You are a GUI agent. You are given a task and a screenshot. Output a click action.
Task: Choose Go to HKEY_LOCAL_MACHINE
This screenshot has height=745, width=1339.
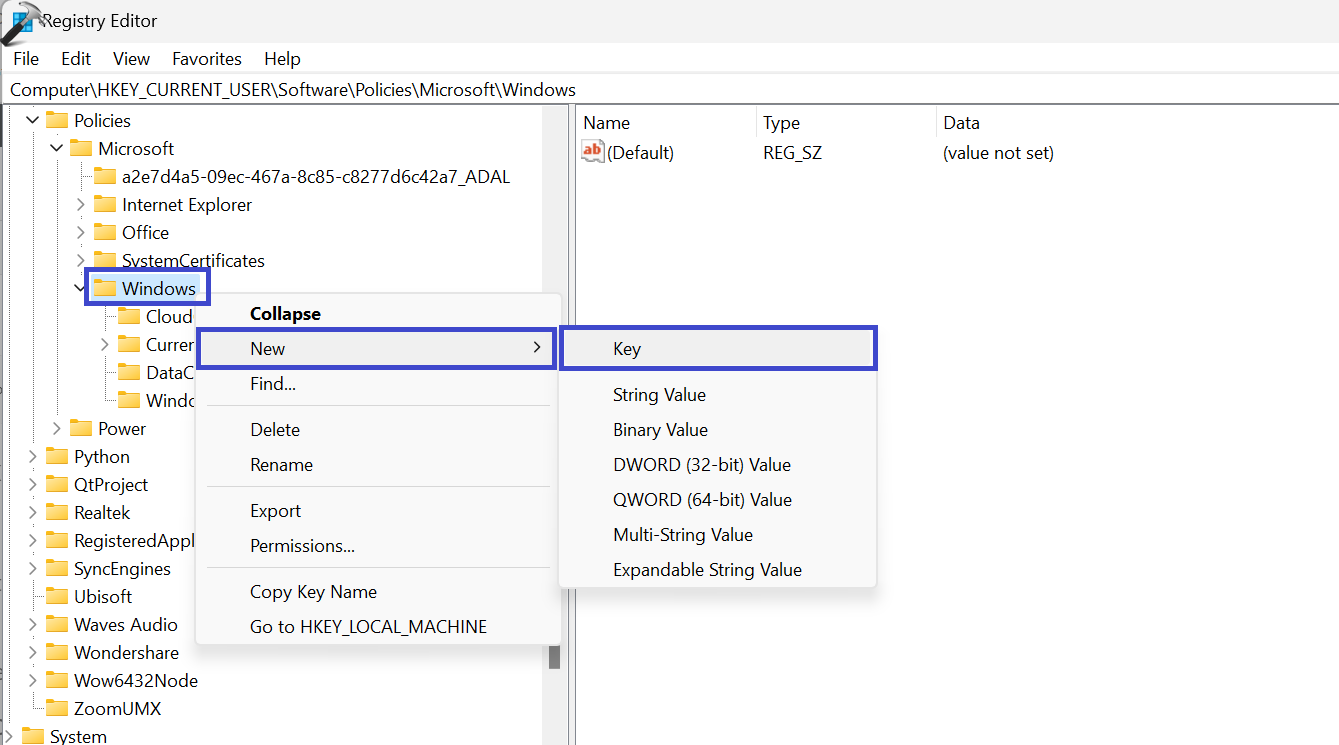pos(368,627)
